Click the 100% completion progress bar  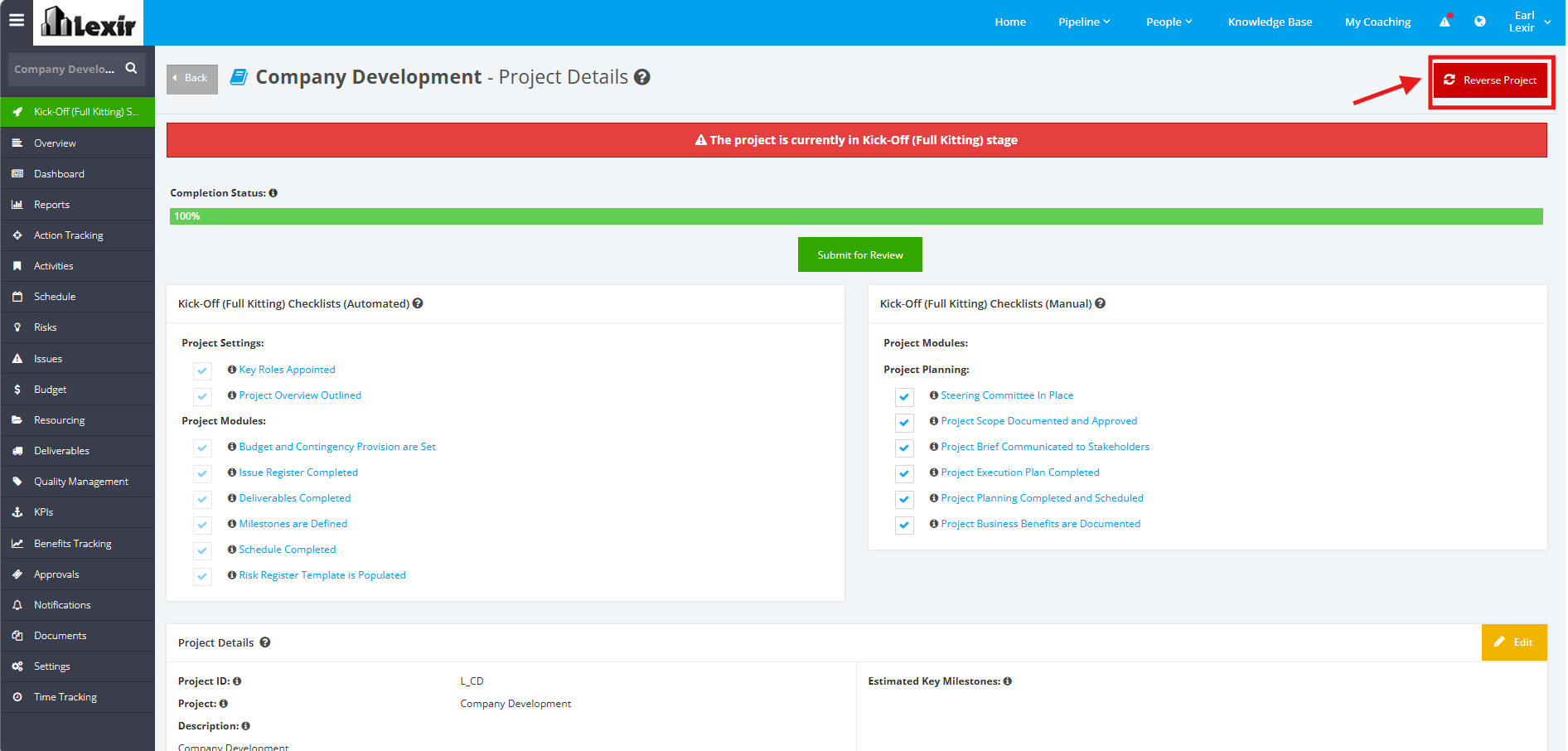pyautogui.click(x=856, y=216)
